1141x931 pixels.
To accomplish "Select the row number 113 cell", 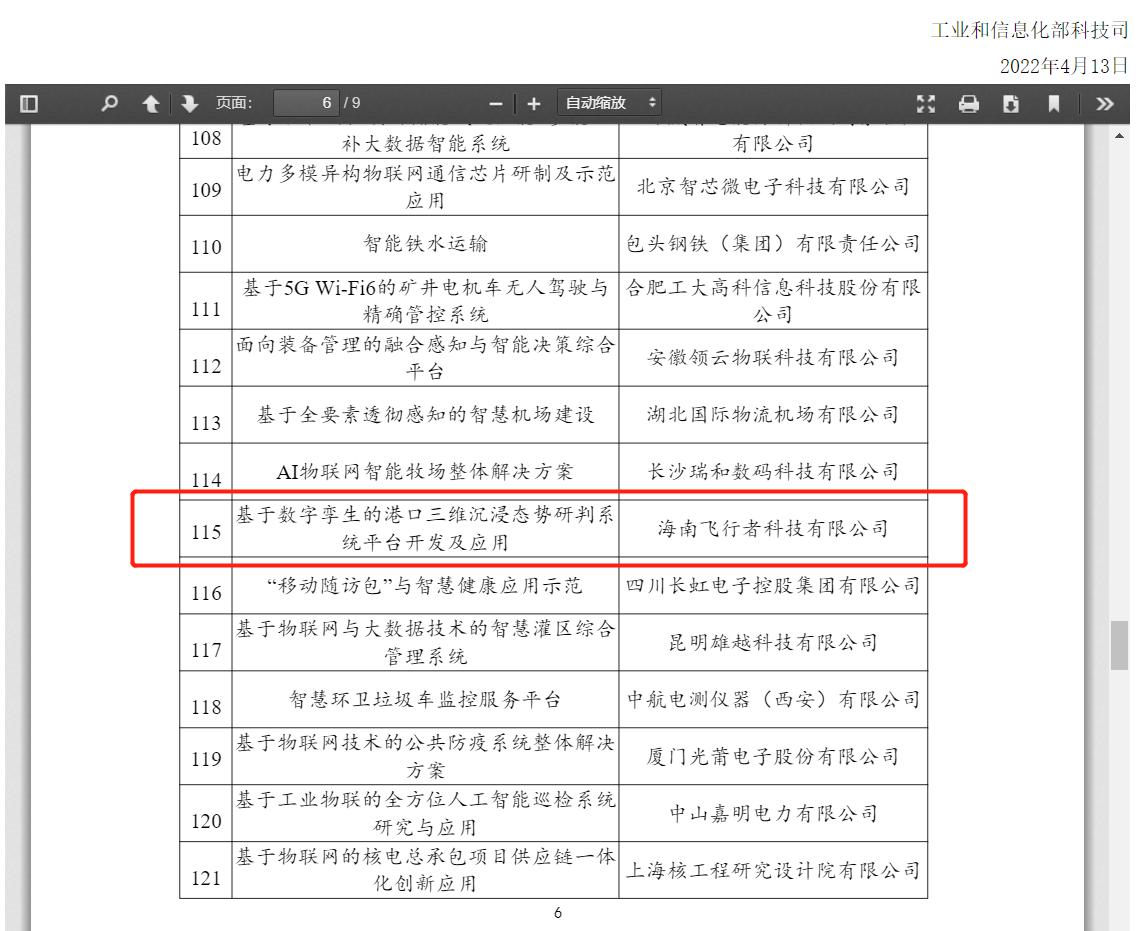I will pos(206,415).
